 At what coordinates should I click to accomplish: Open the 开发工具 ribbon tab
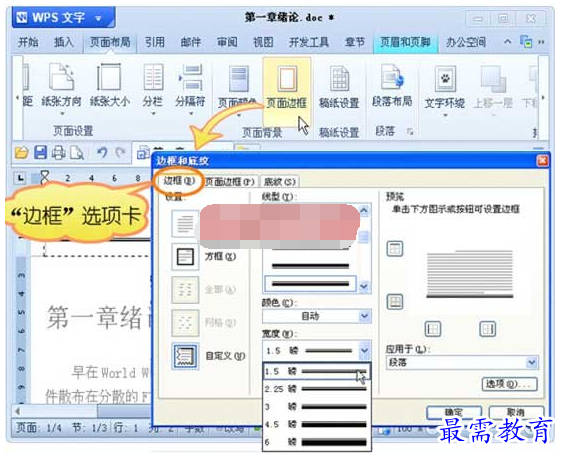(x=308, y=42)
